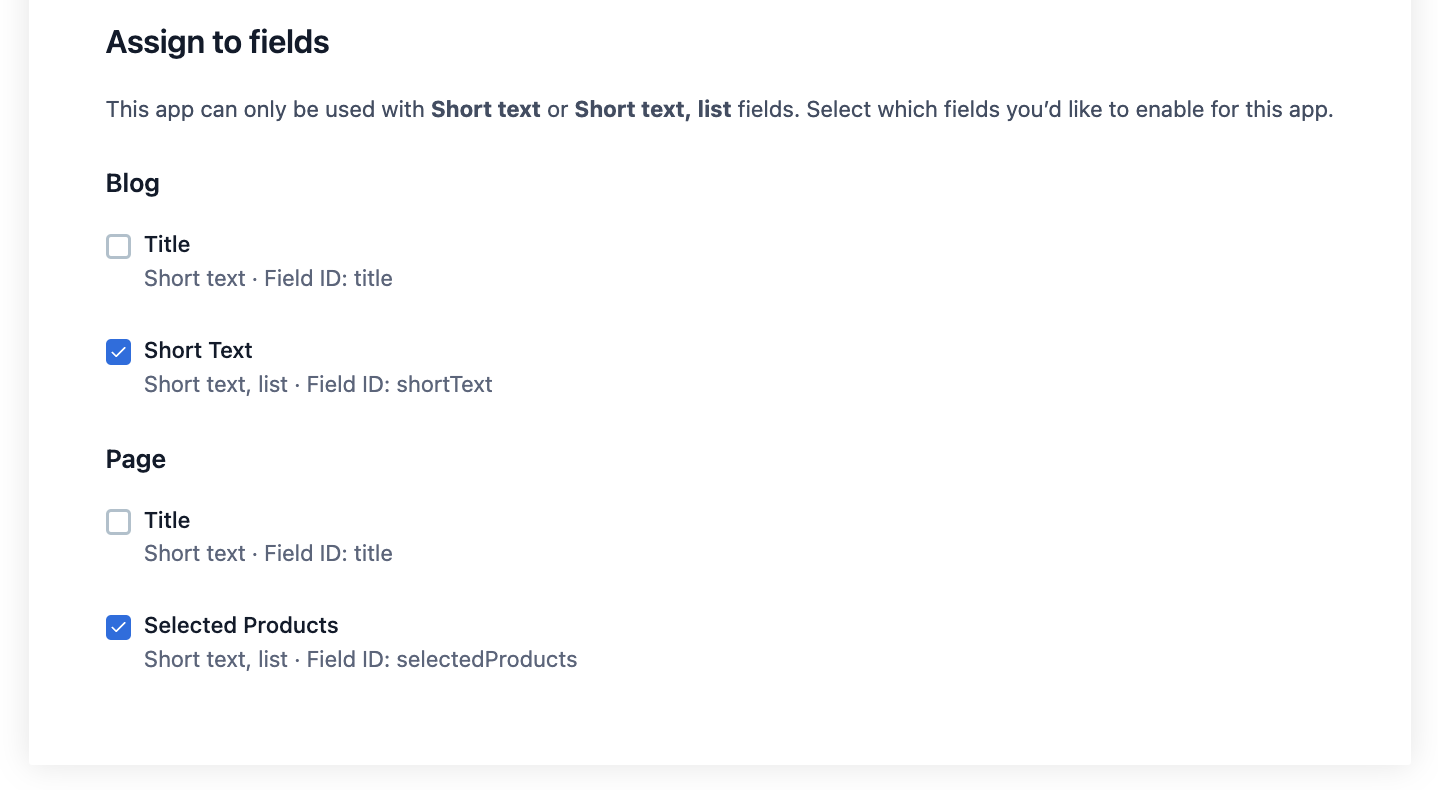This screenshot has height=790, width=1438.
Task: Click 'Field ID: title' text under Blog
Action: pos(328,278)
